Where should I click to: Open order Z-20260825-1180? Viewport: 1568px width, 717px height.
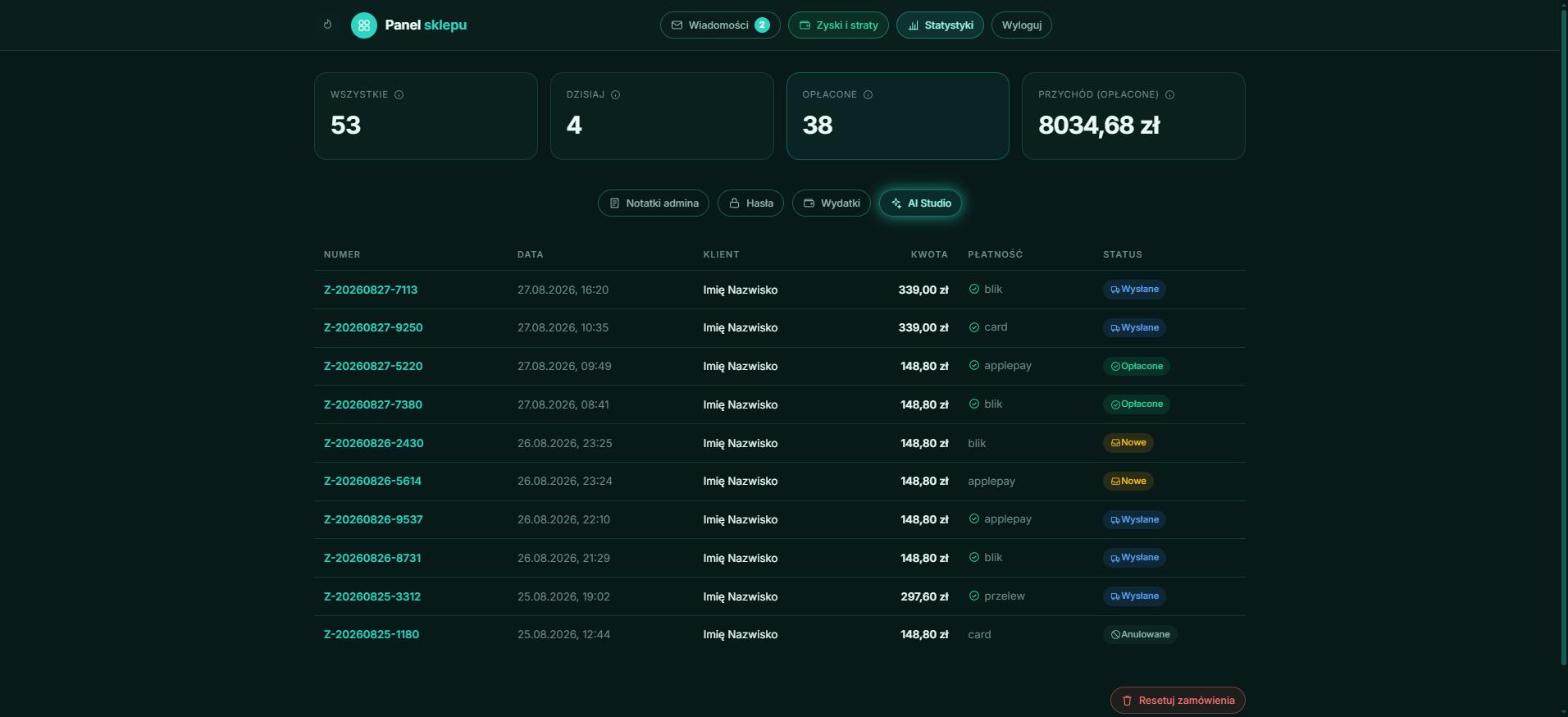[x=371, y=635]
